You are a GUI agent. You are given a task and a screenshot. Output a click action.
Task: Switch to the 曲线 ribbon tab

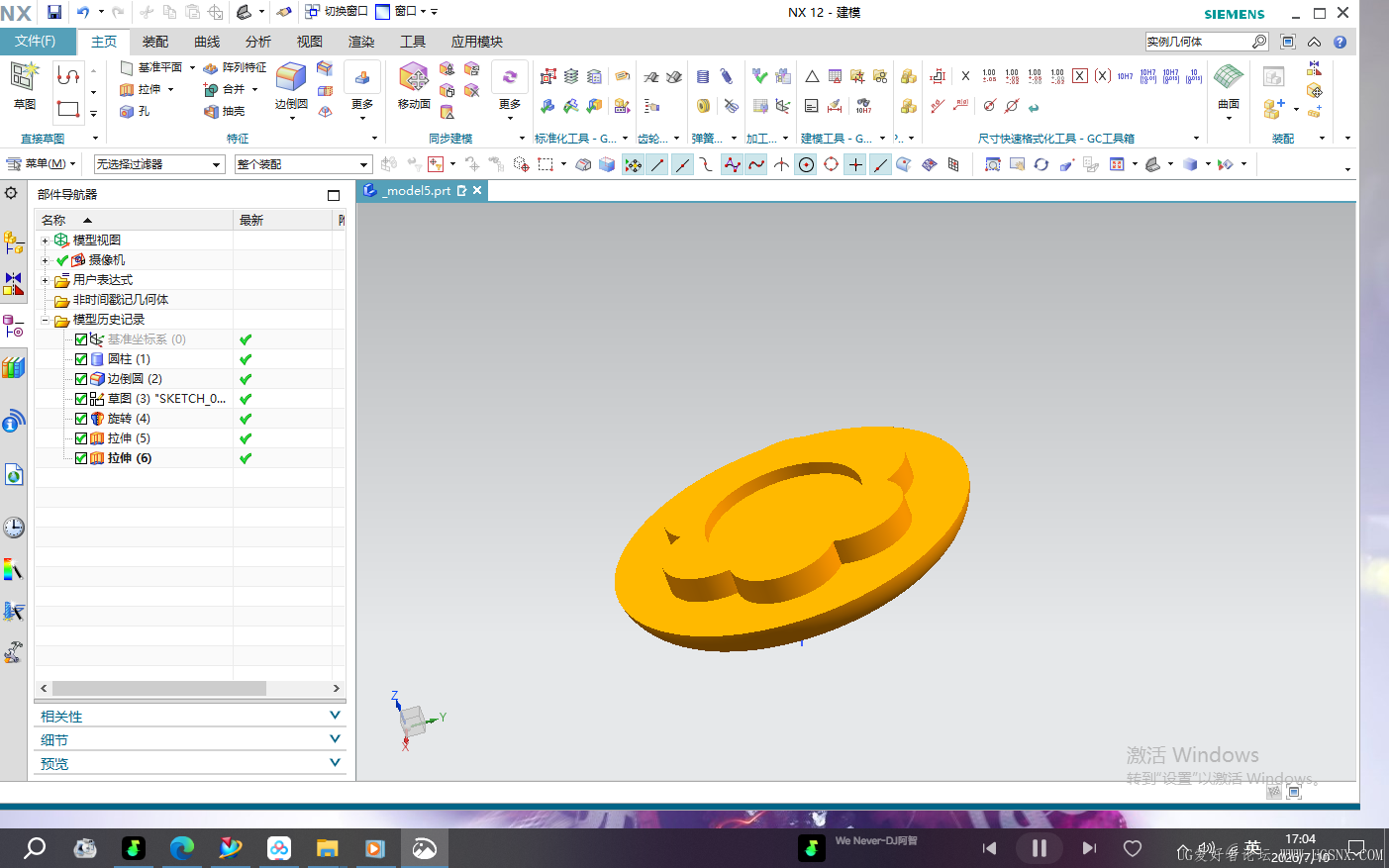tap(207, 42)
